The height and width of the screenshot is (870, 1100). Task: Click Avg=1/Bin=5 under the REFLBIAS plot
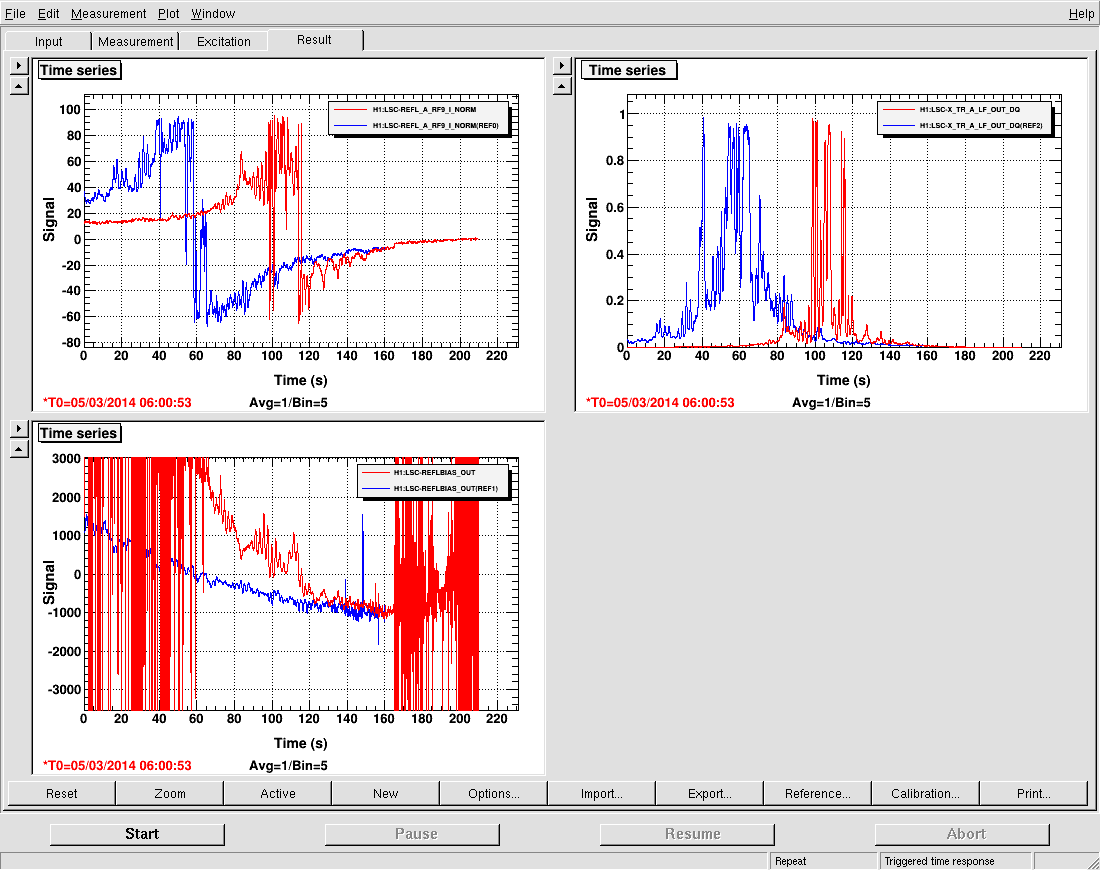tap(288, 765)
